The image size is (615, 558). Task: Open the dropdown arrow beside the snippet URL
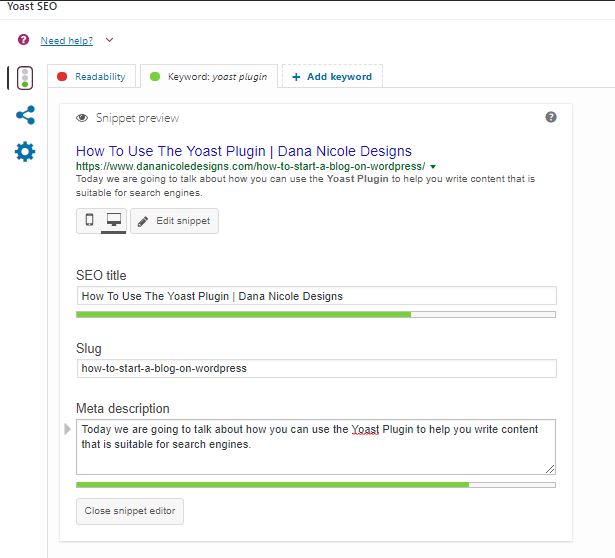click(433, 167)
